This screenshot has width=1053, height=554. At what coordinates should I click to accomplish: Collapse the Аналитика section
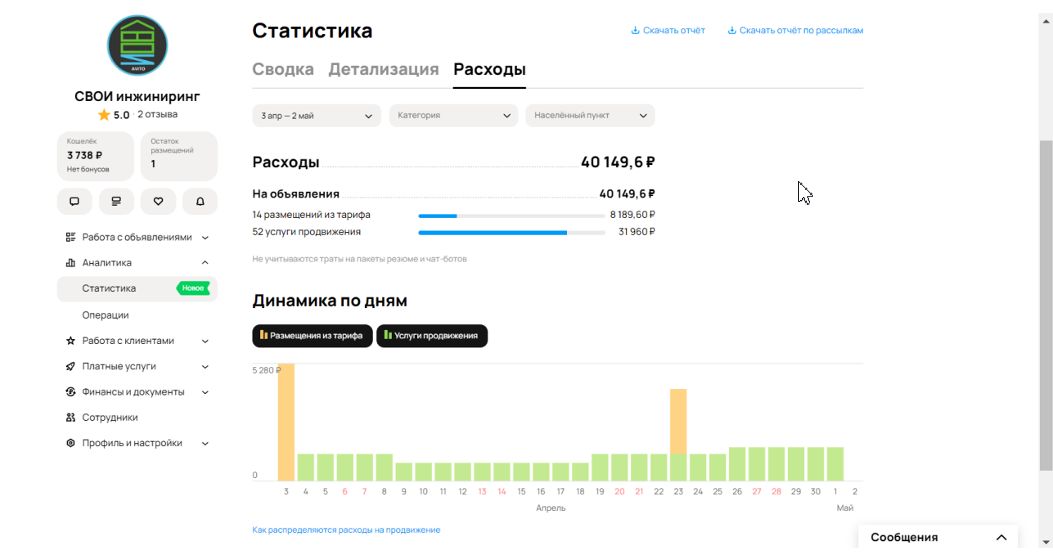coord(205,263)
